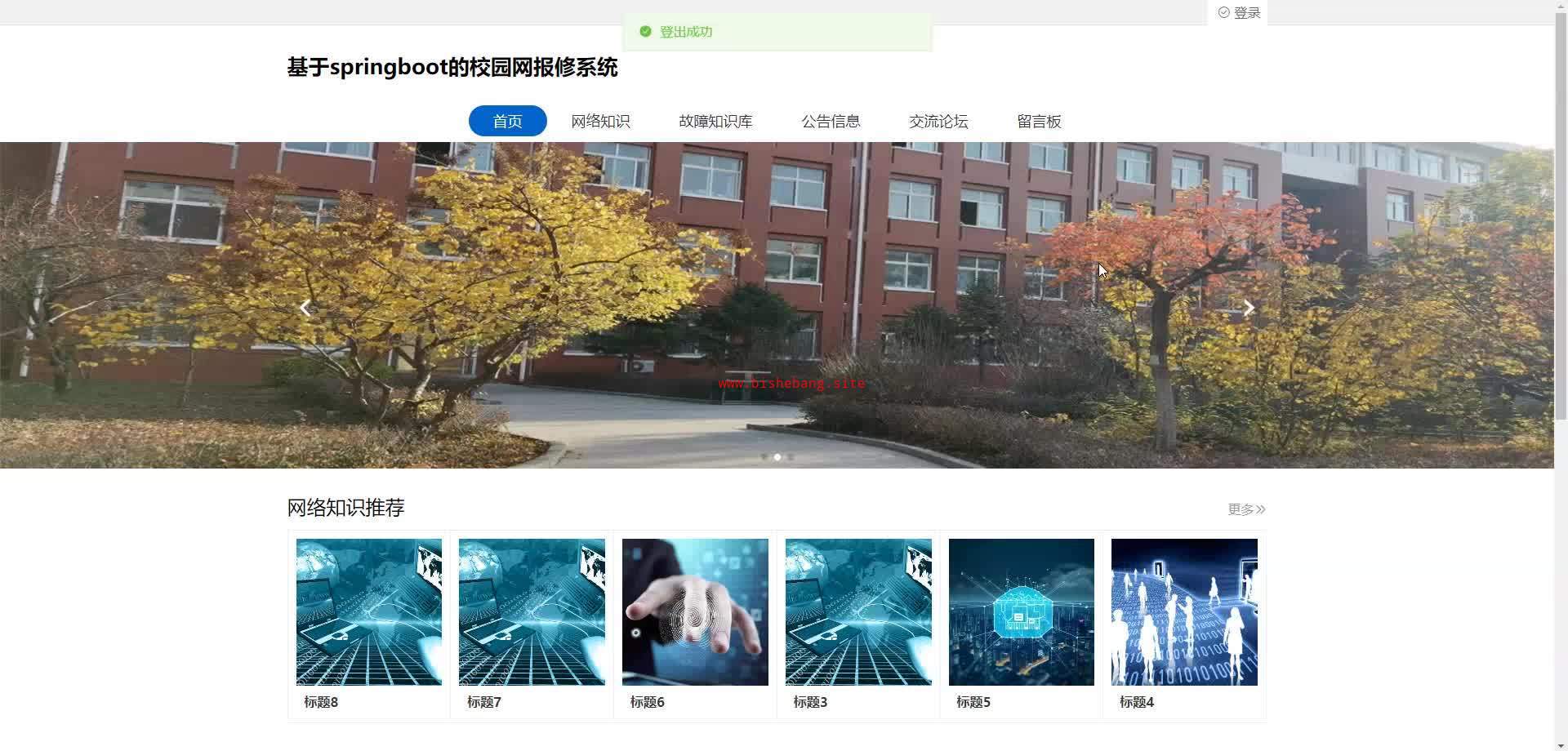Open the 留言板 page
Image resolution: width=1568 pixels, height=751 pixels.
(1039, 121)
